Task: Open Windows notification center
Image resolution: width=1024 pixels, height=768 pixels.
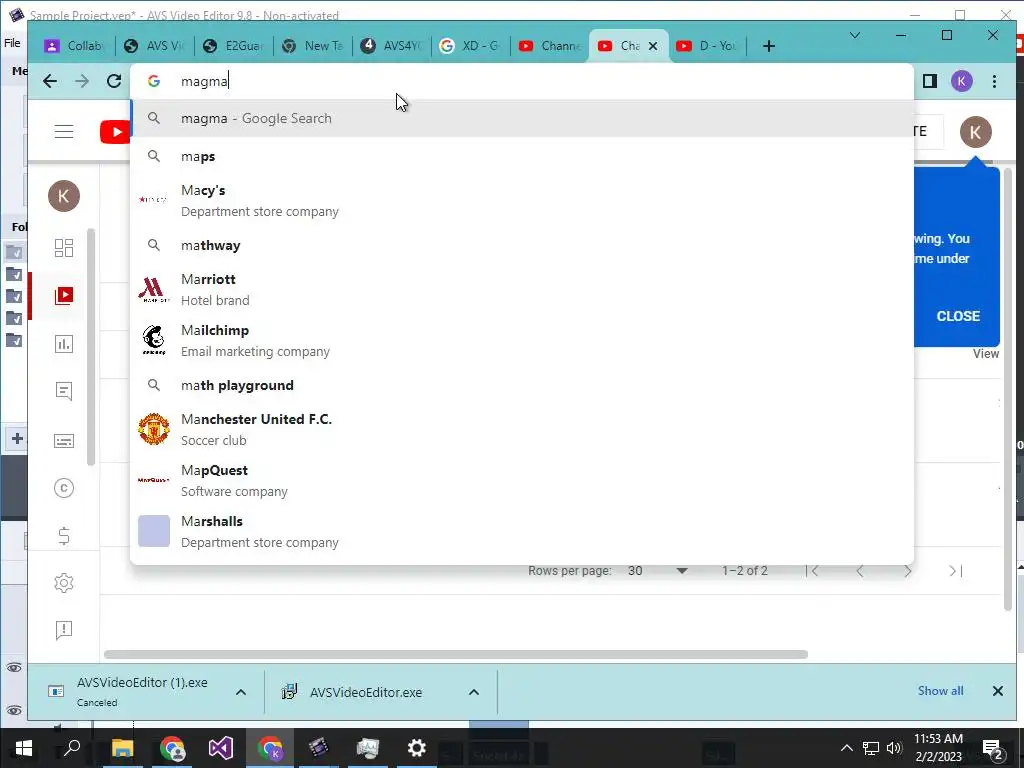Action: pyautogui.click(x=993, y=748)
